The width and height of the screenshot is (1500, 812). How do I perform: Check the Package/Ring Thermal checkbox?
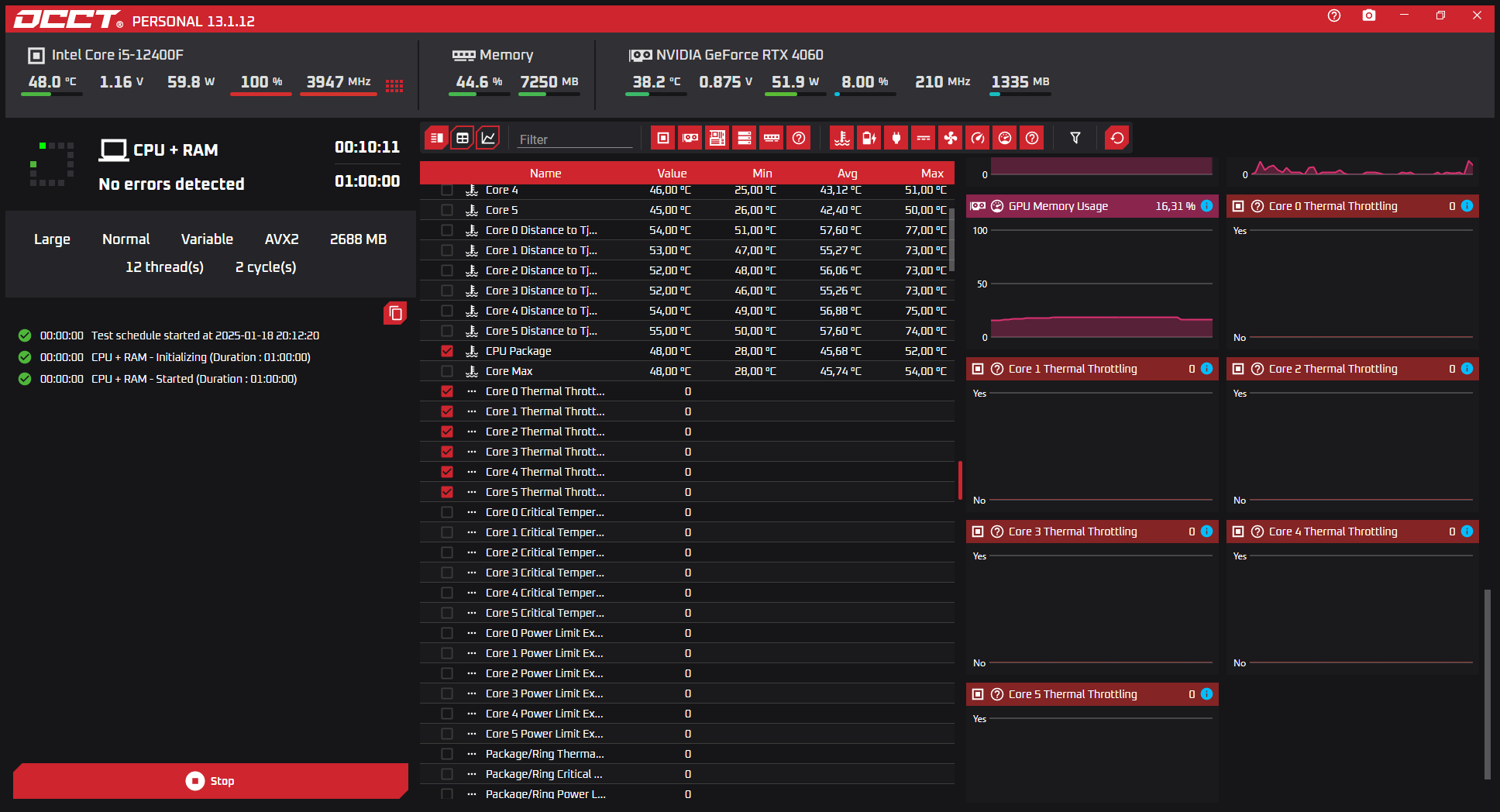click(447, 754)
